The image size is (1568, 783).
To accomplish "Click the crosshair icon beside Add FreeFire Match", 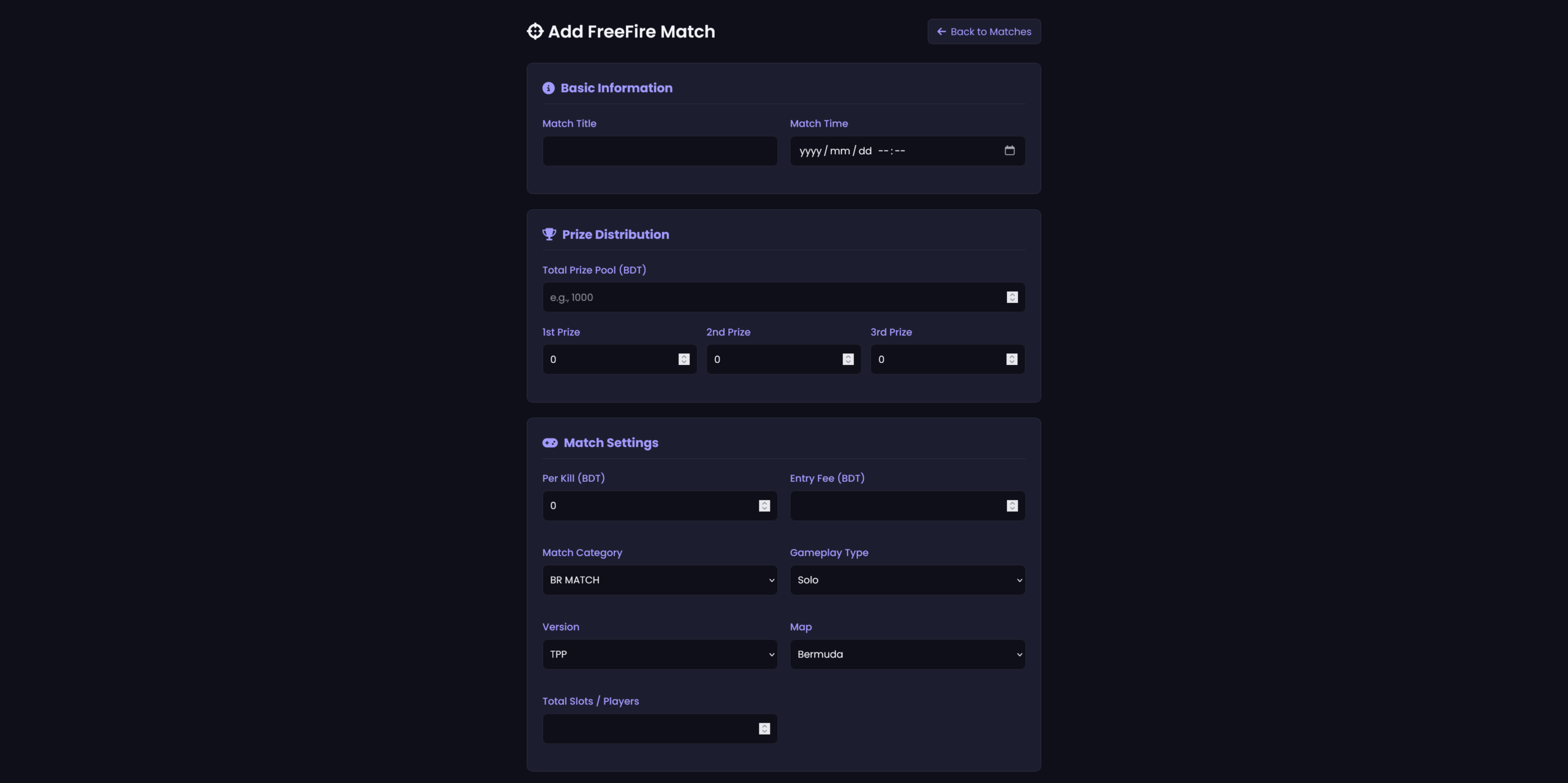I will [x=535, y=31].
